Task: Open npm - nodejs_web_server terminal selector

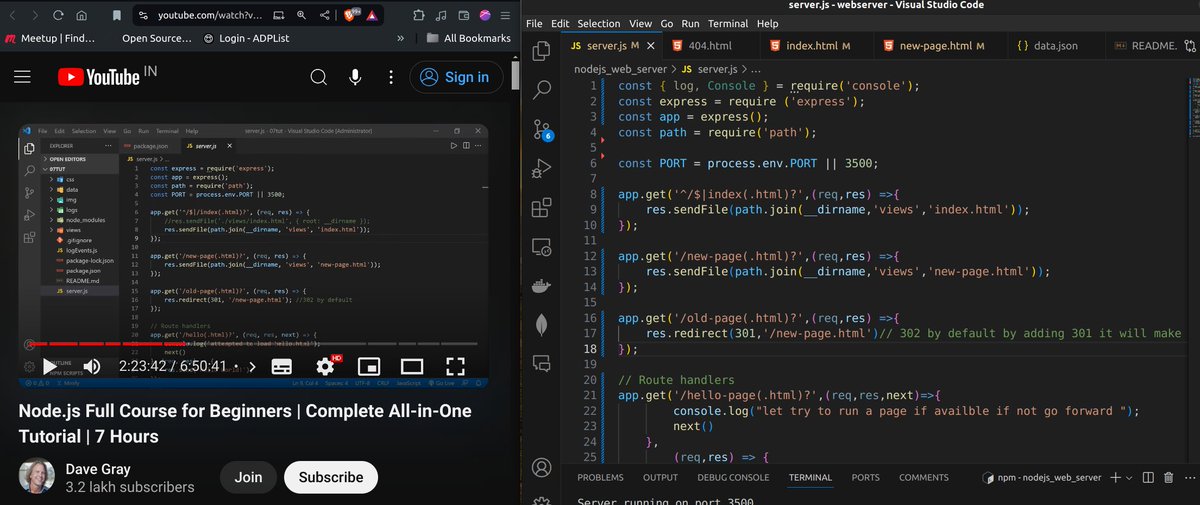Action: (x=1043, y=478)
